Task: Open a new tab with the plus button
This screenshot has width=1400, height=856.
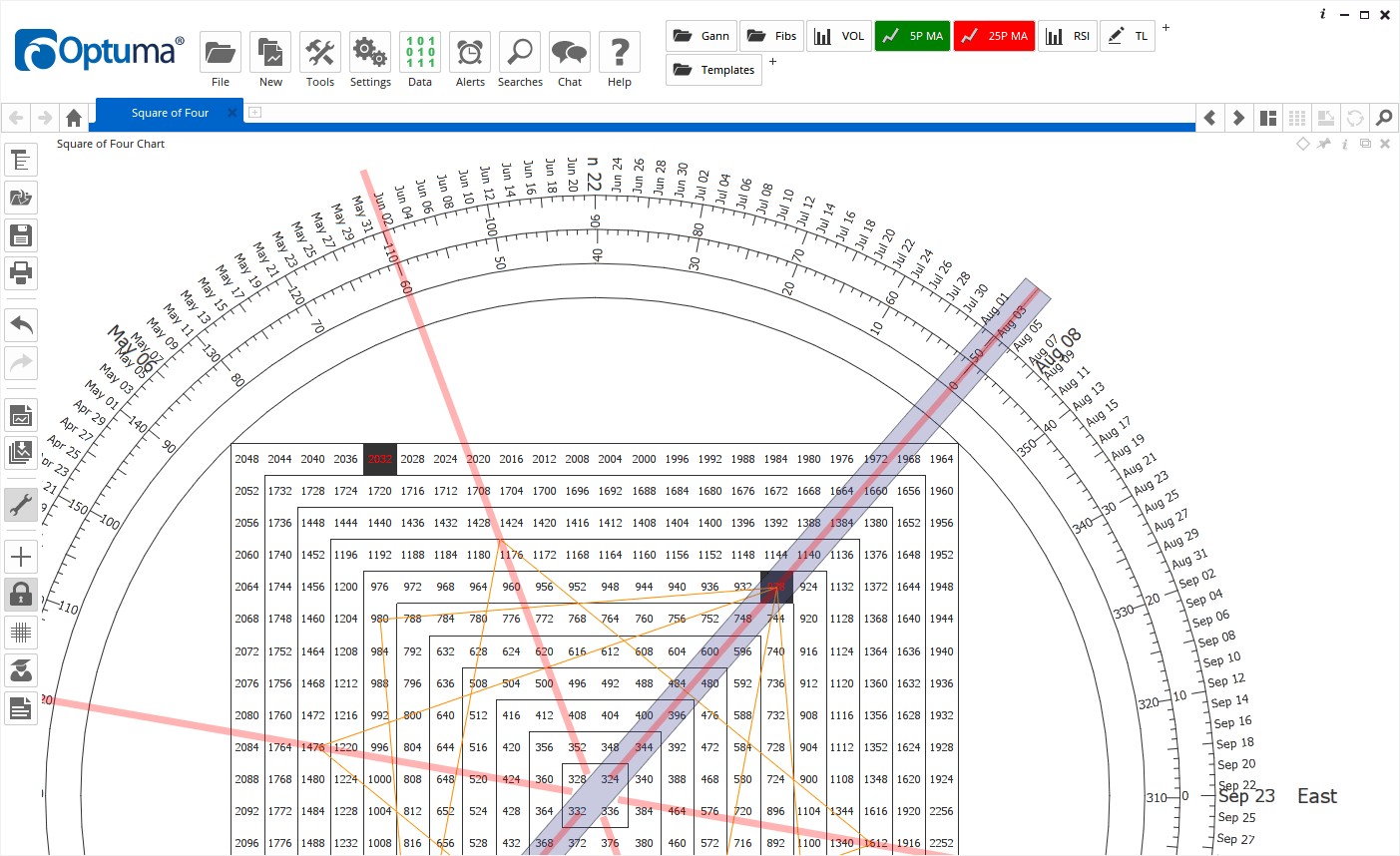Action: tap(253, 113)
